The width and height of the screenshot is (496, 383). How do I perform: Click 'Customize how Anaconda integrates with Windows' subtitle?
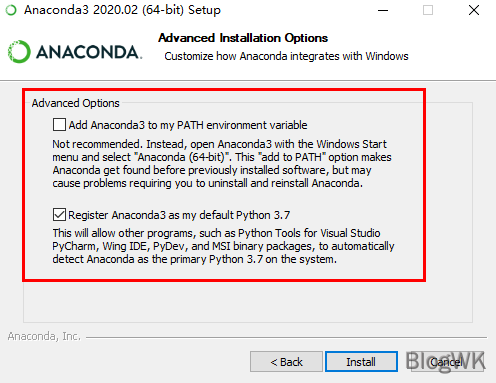pos(286,56)
